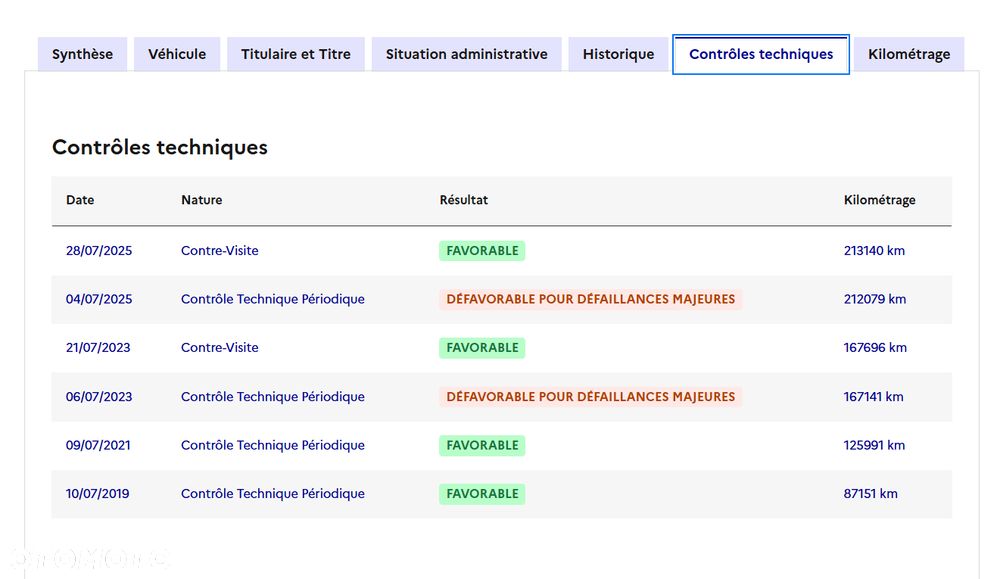
Task: Open the Synthèse tab
Action: pyautogui.click(x=82, y=54)
